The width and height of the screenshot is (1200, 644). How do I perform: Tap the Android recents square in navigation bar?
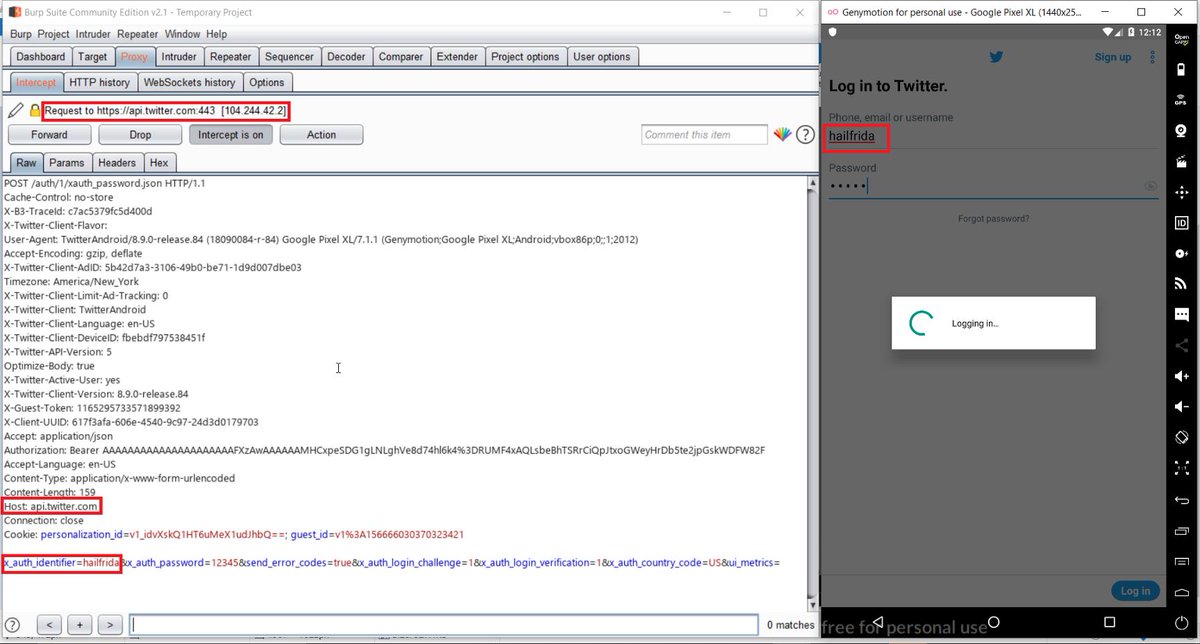pyautogui.click(x=1109, y=624)
